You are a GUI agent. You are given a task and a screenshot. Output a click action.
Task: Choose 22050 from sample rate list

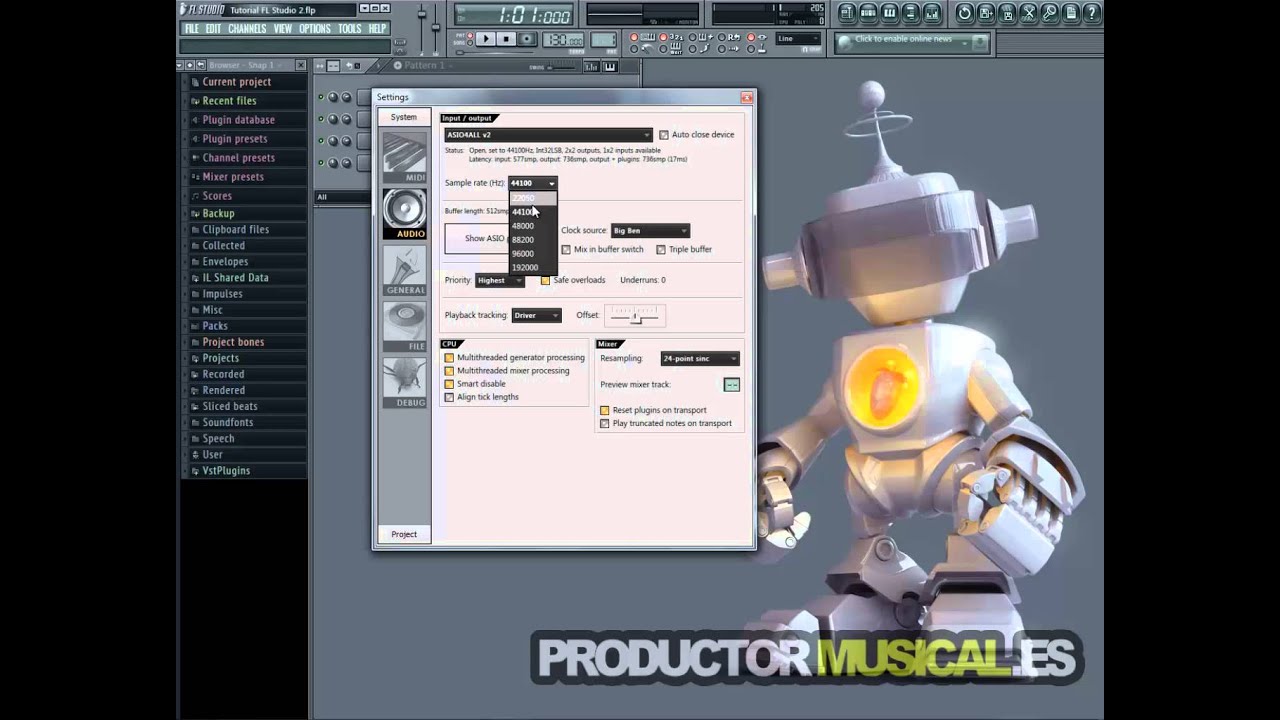[532, 198]
